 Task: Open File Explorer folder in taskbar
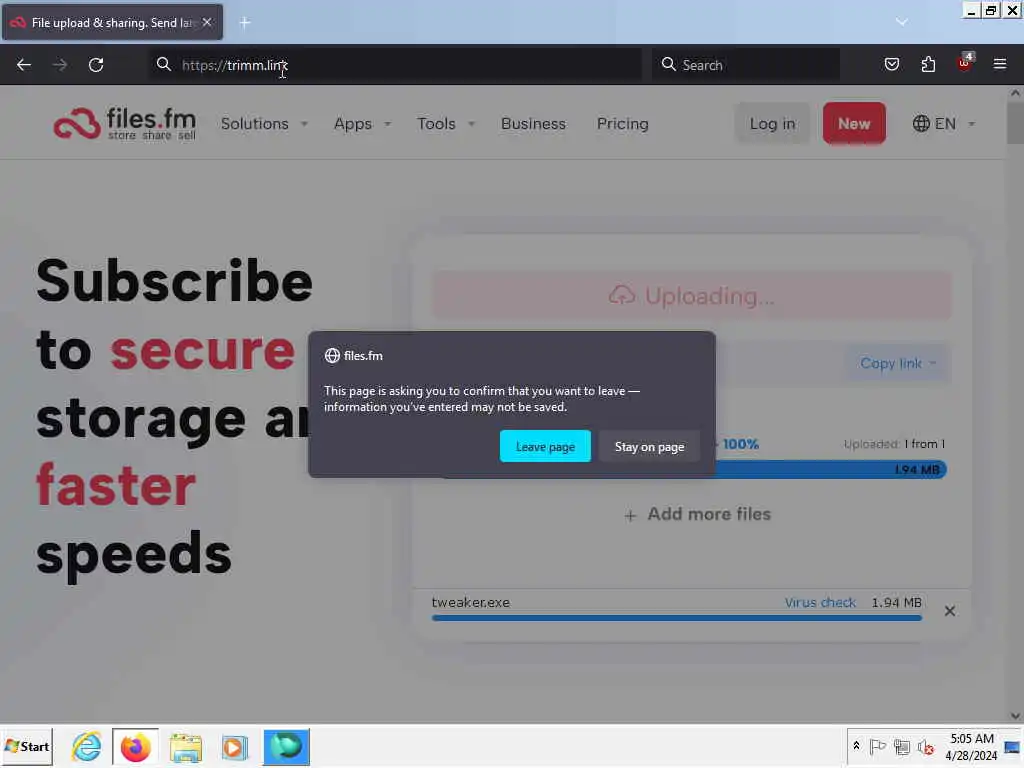(x=185, y=747)
